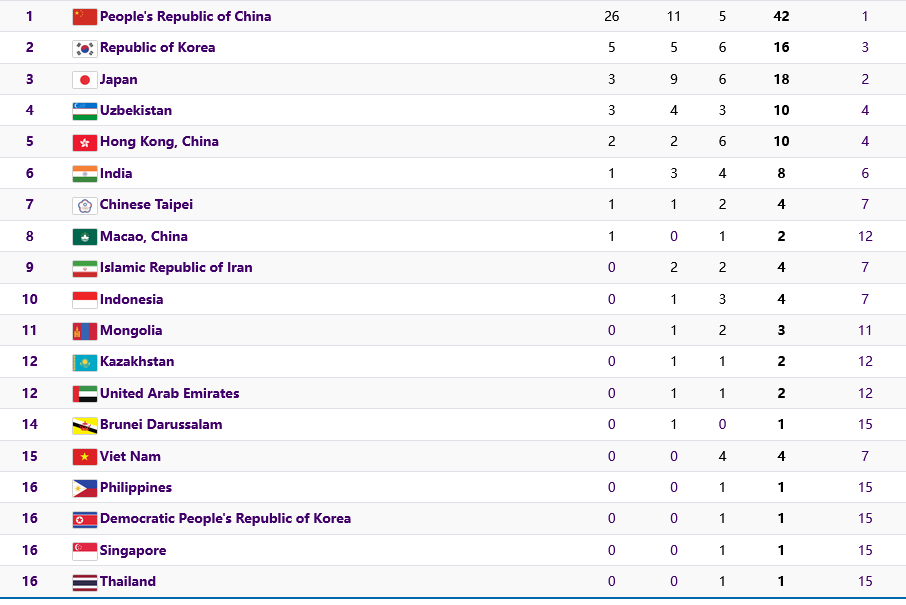Click the Viet Nam flag icon
This screenshot has height=605, width=906.
tap(84, 457)
